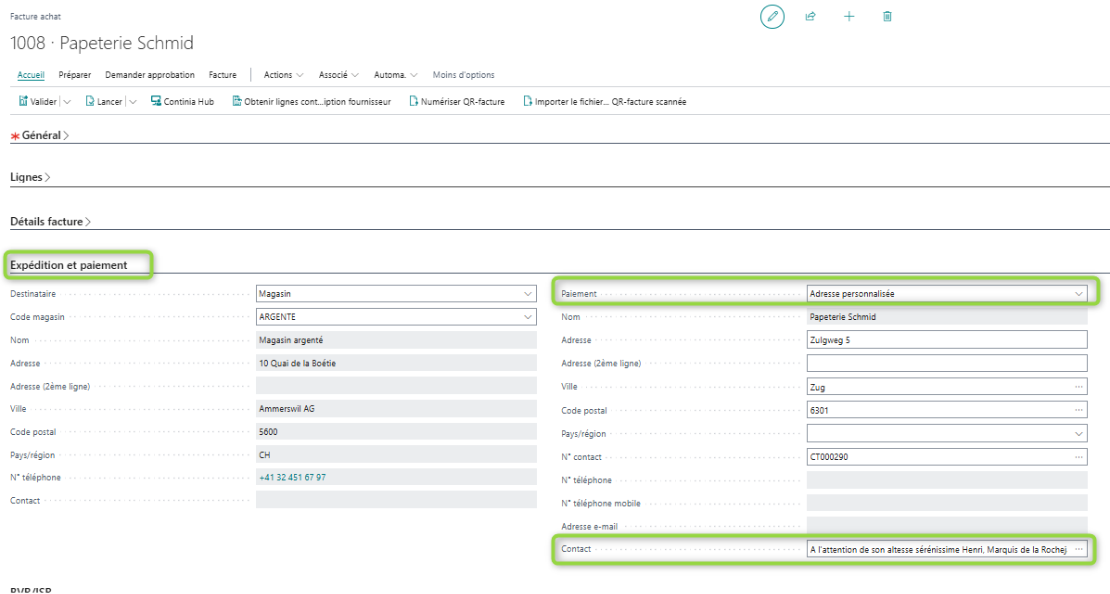Open the Facture tab
Viewport: 1110px width, 594px height.
(222, 75)
